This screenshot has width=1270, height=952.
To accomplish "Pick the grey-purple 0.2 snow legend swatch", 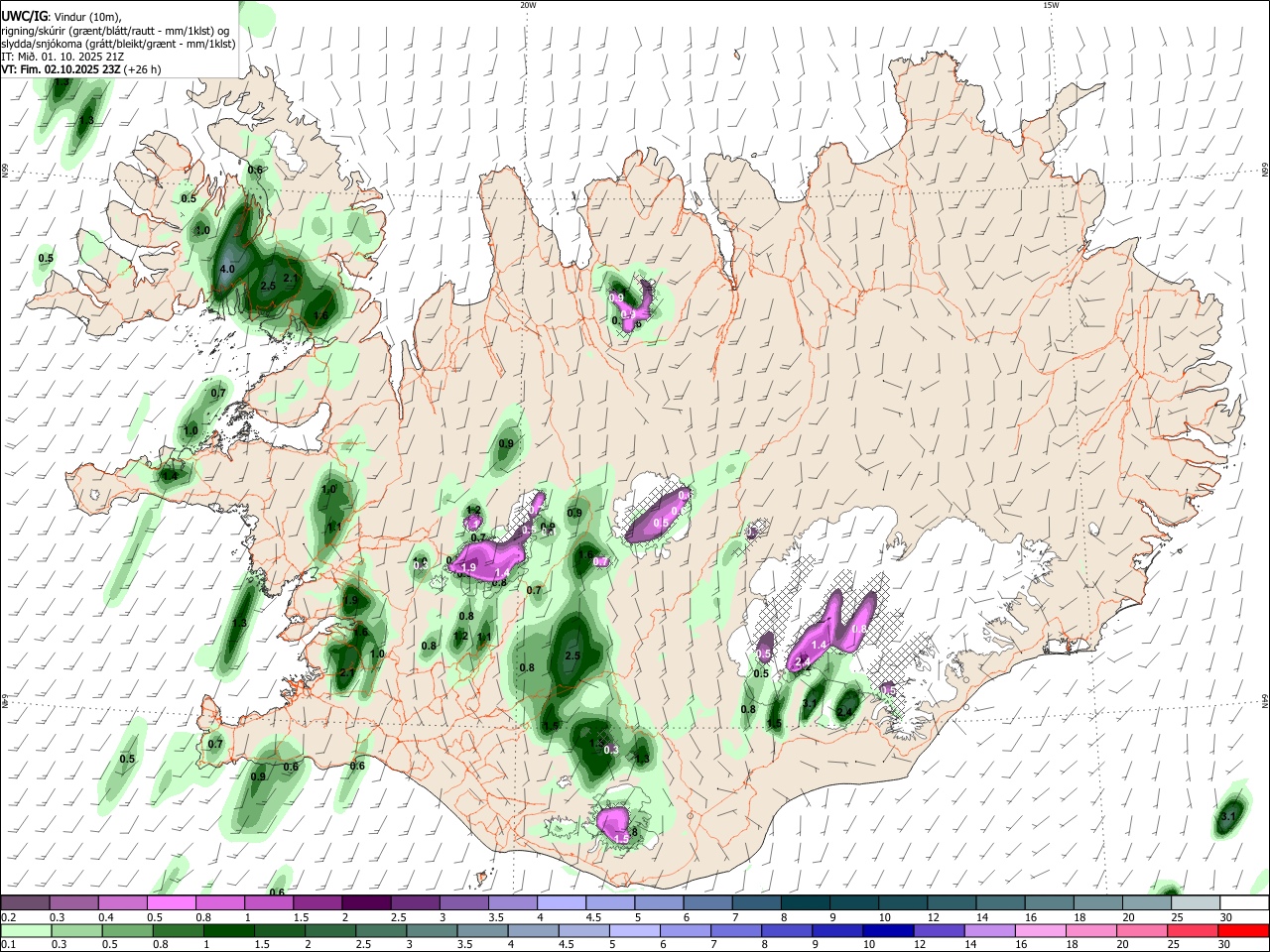I will click(x=25, y=902).
